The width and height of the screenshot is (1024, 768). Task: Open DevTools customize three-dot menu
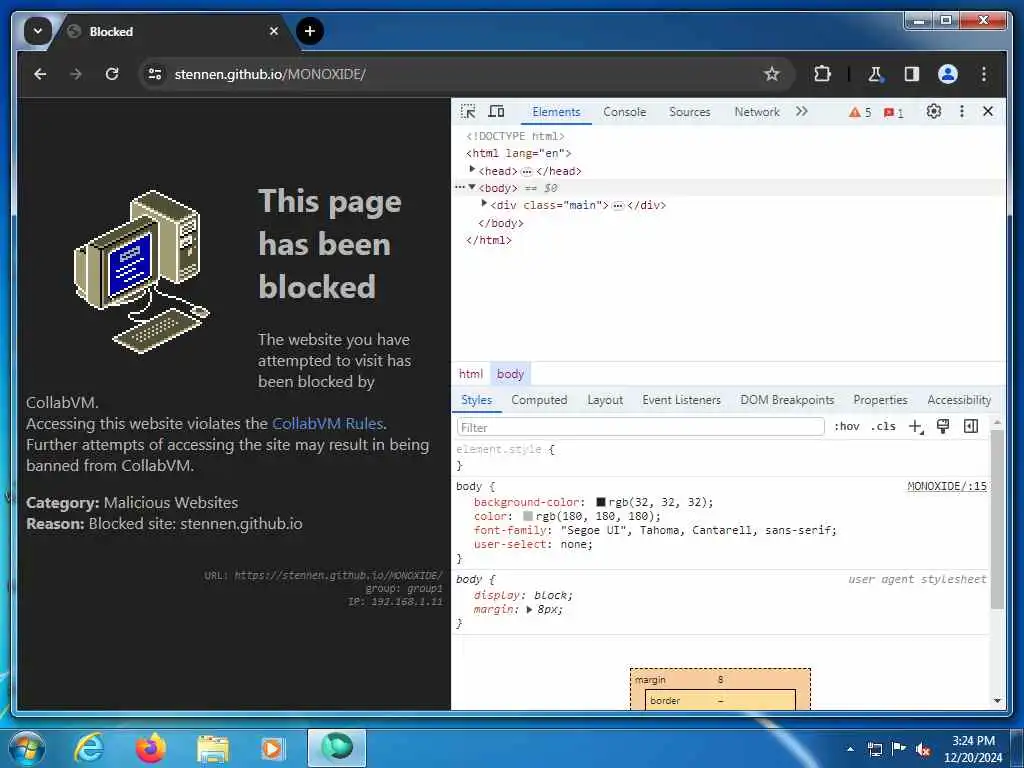[x=961, y=112]
